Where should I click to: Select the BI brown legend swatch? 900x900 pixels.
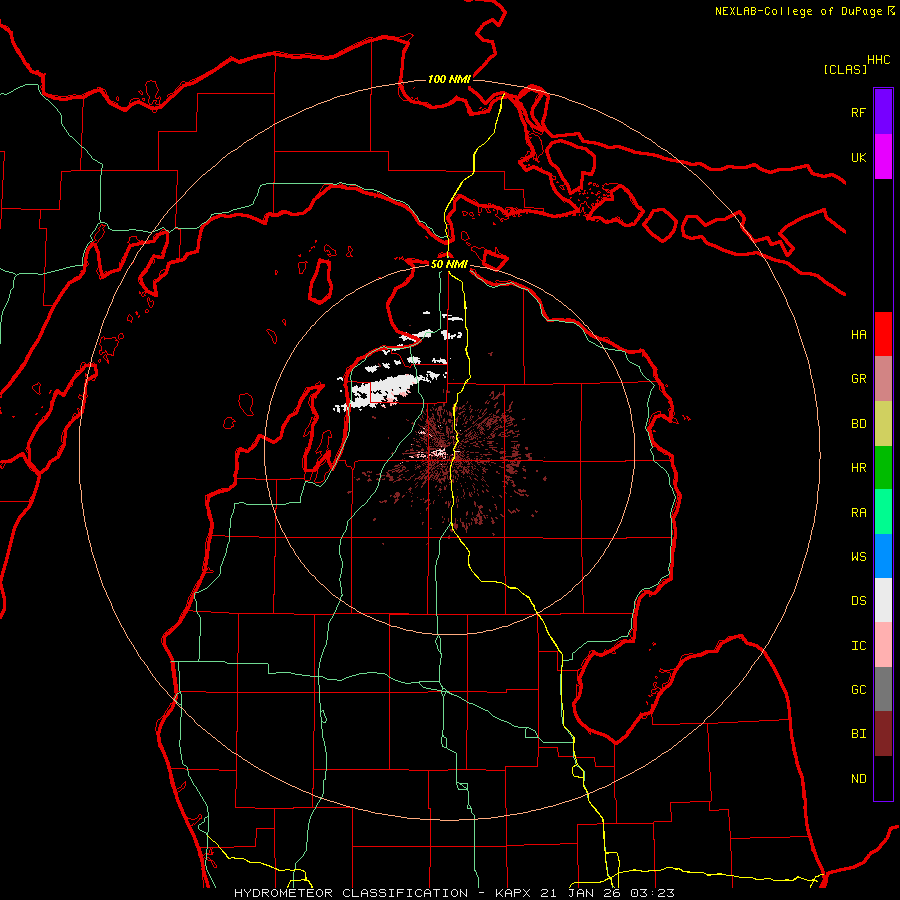pyautogui.click(x=883, y=734)
